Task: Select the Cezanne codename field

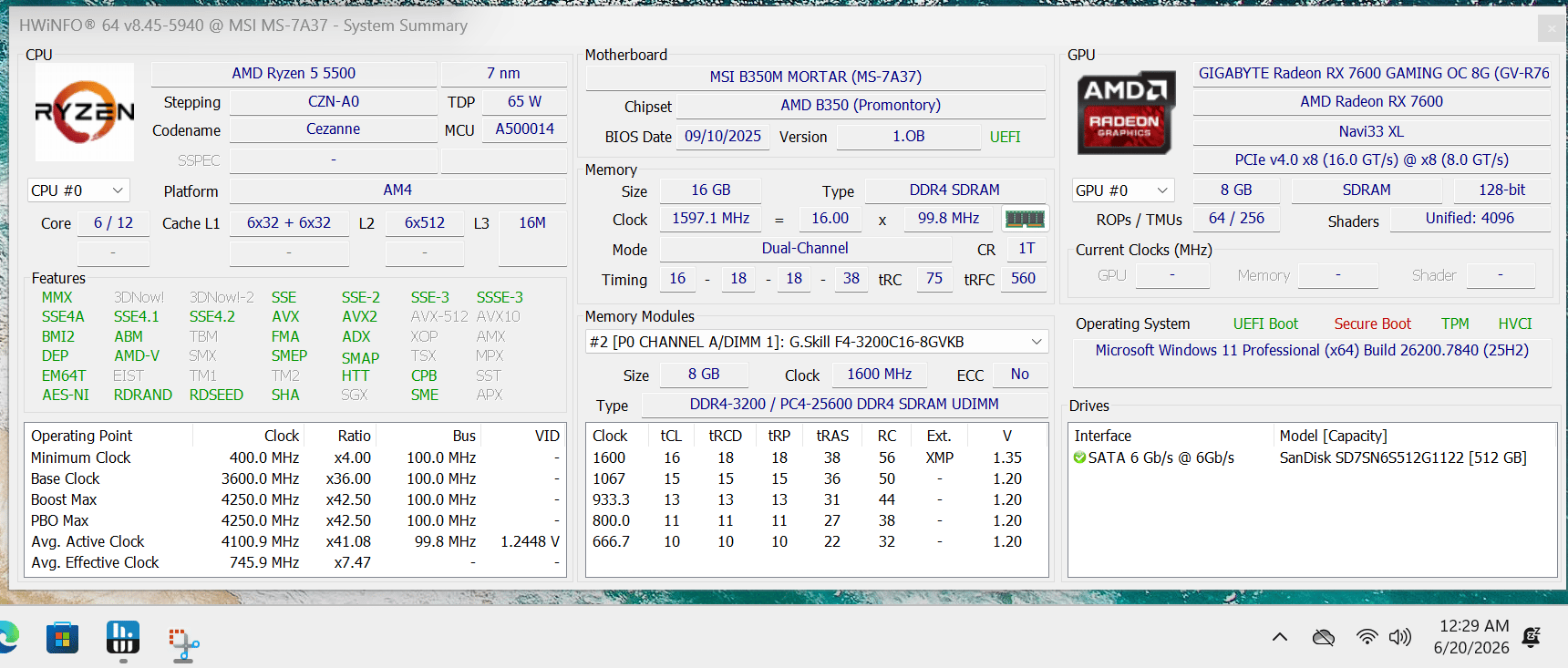Action: coord(333,129)
